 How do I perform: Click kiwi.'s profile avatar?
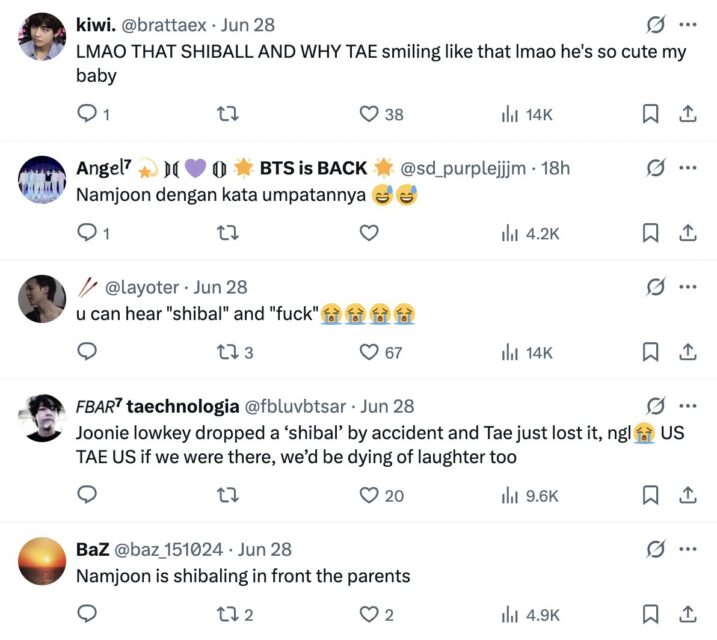tap(42, 37)
